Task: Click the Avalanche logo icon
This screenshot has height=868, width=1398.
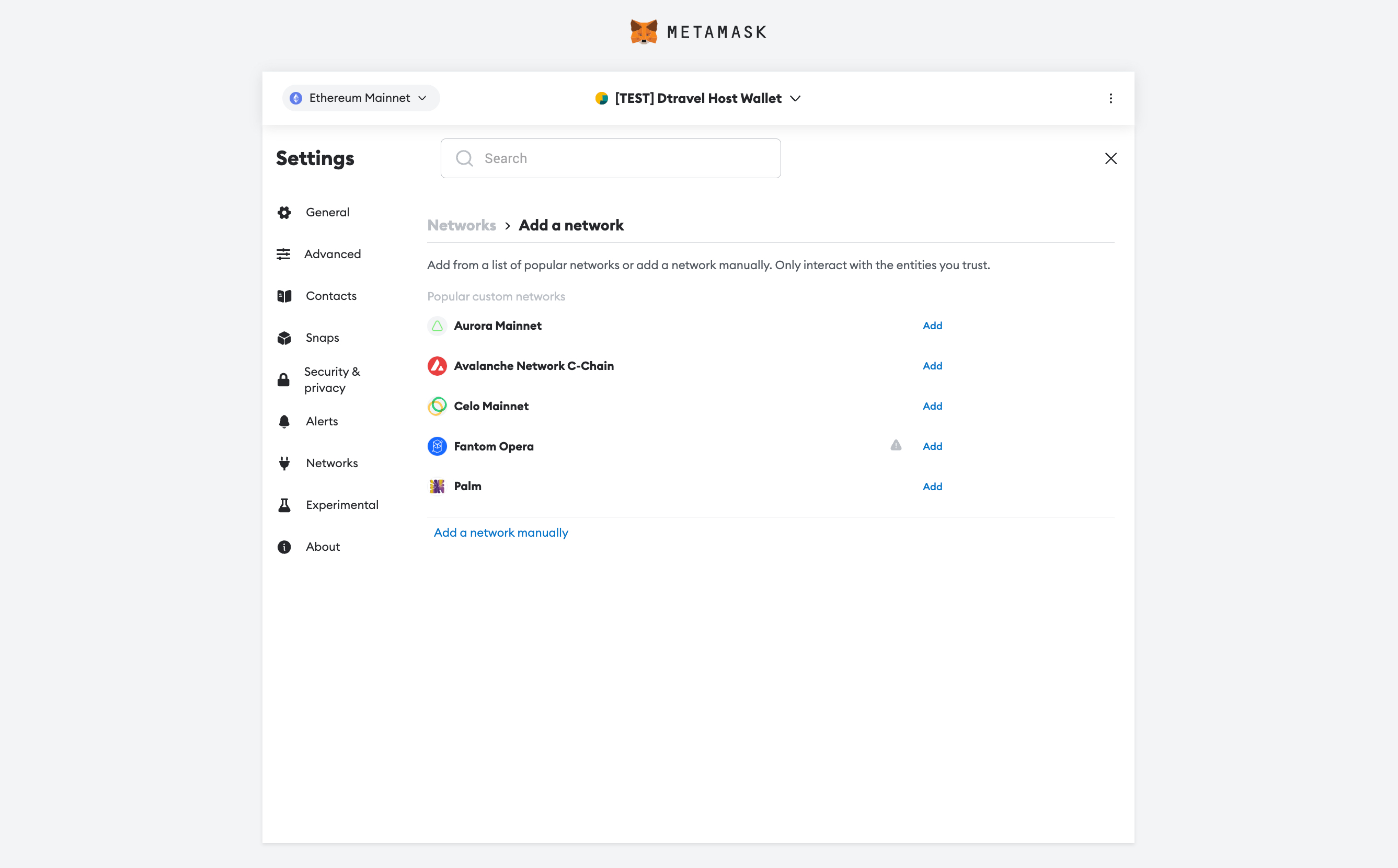Action: [x=437, y=366]
